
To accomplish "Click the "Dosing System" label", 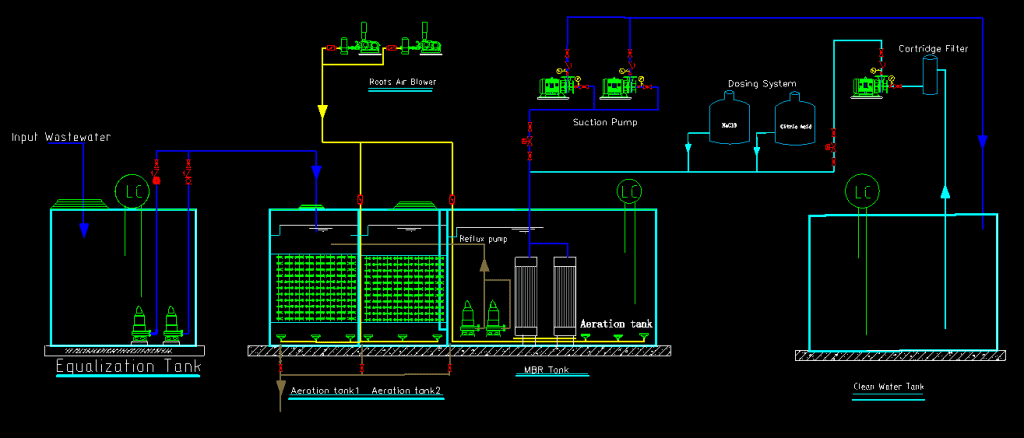I will pyautogui.click(x=760, y=84).
